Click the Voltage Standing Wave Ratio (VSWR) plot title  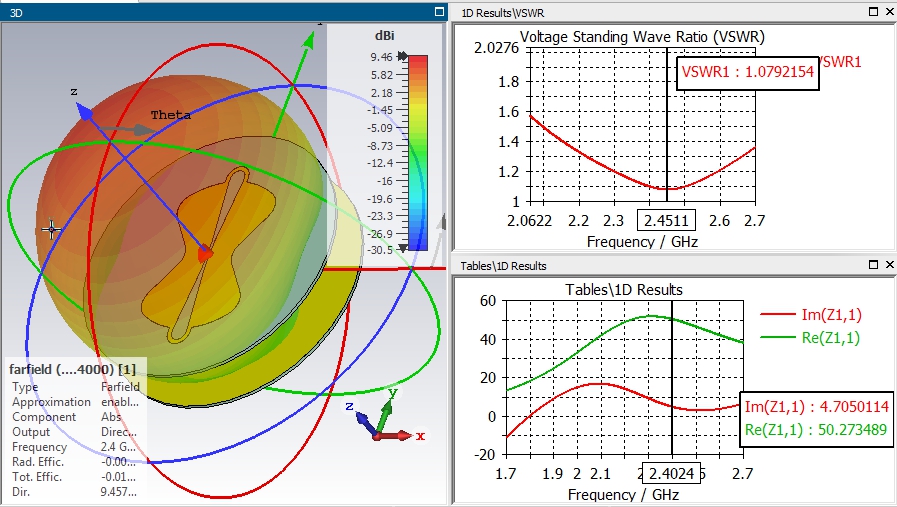[642, 37]
